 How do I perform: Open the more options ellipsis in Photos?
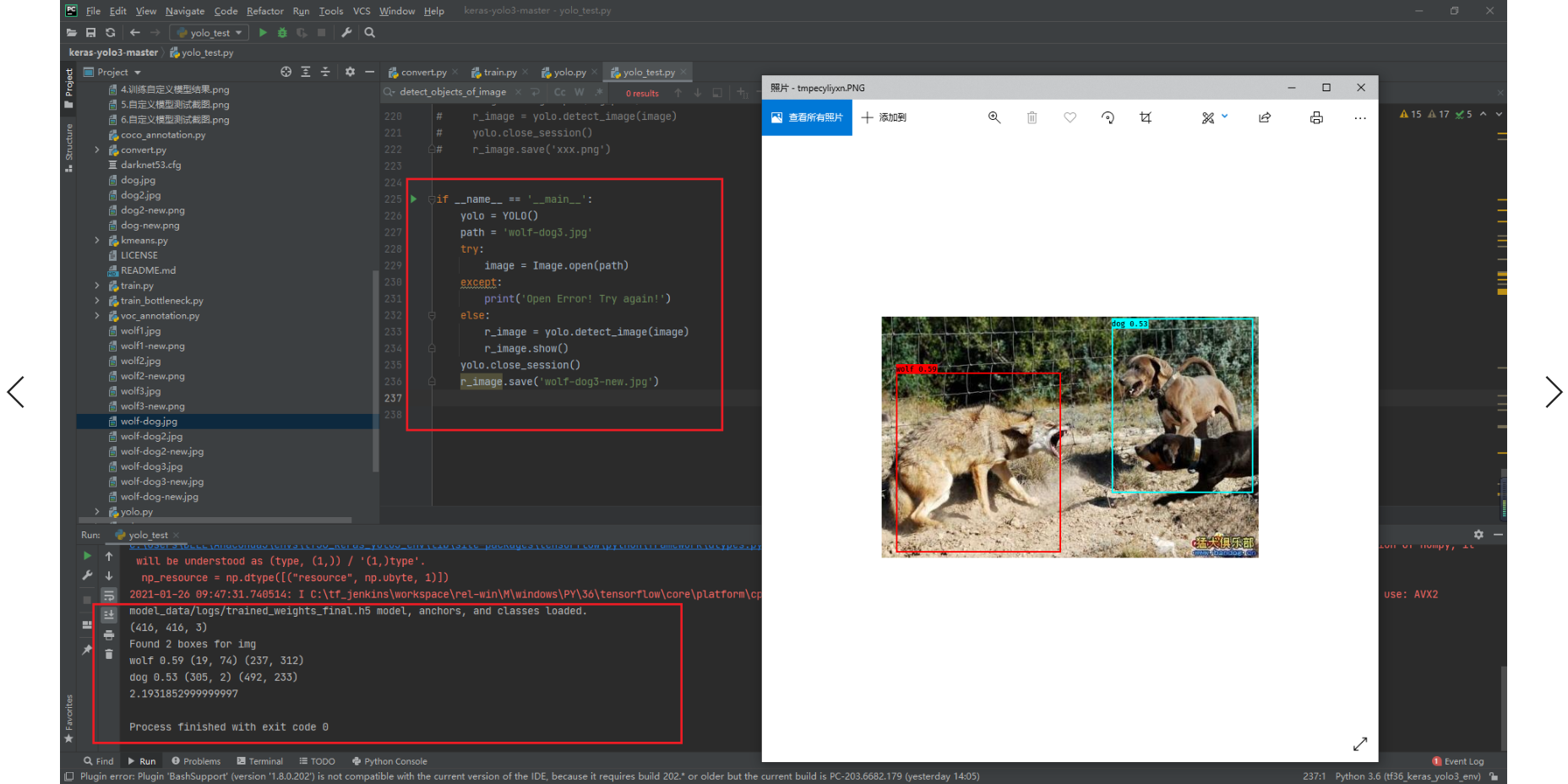[1360, 117]
